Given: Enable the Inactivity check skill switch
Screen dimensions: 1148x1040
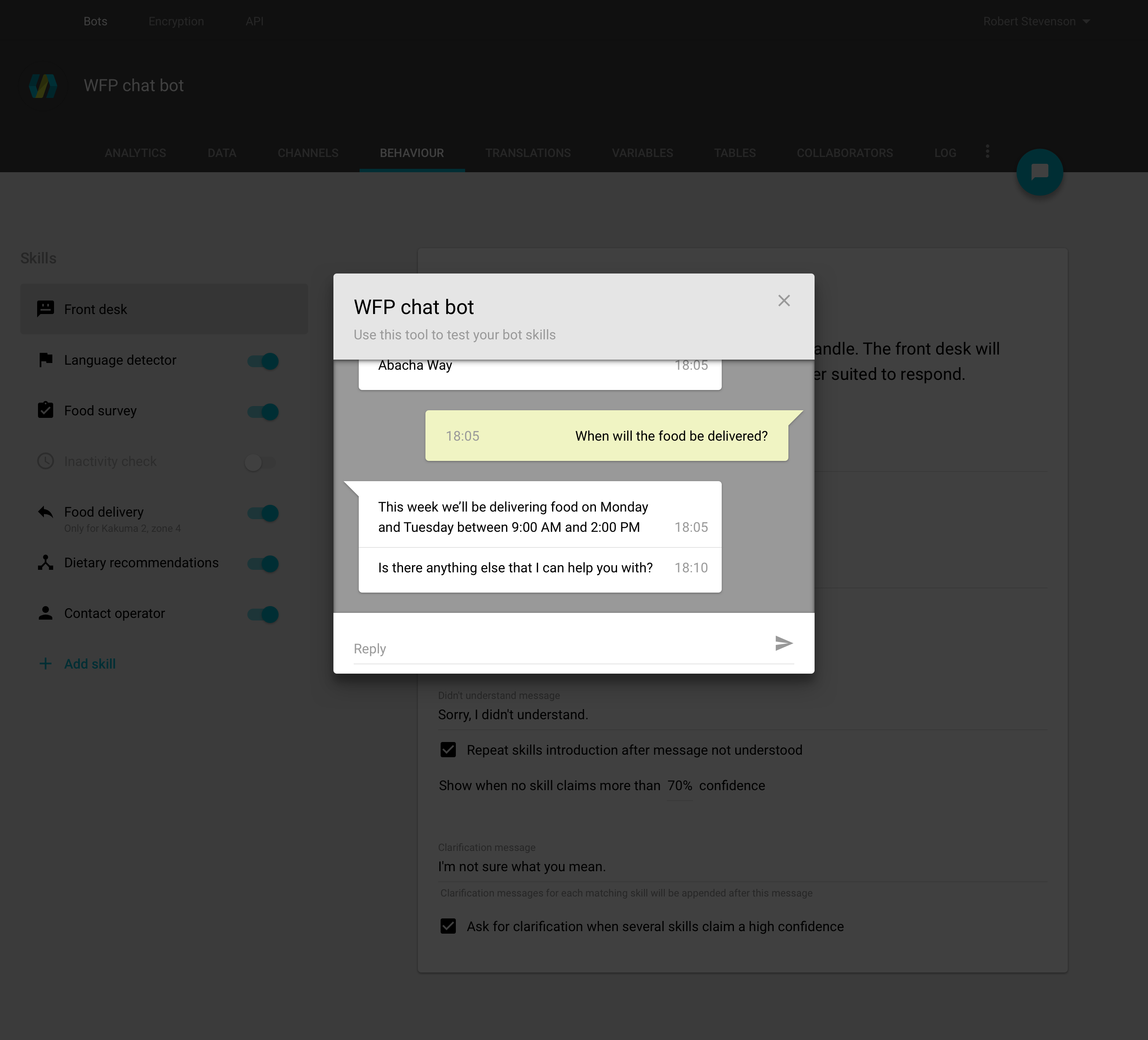Looking at the screenshot, I should [x=260, y=463].
